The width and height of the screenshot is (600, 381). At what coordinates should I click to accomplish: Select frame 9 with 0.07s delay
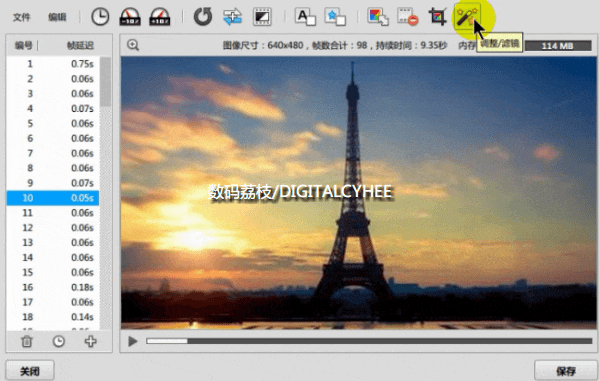[x=53, y=183]
